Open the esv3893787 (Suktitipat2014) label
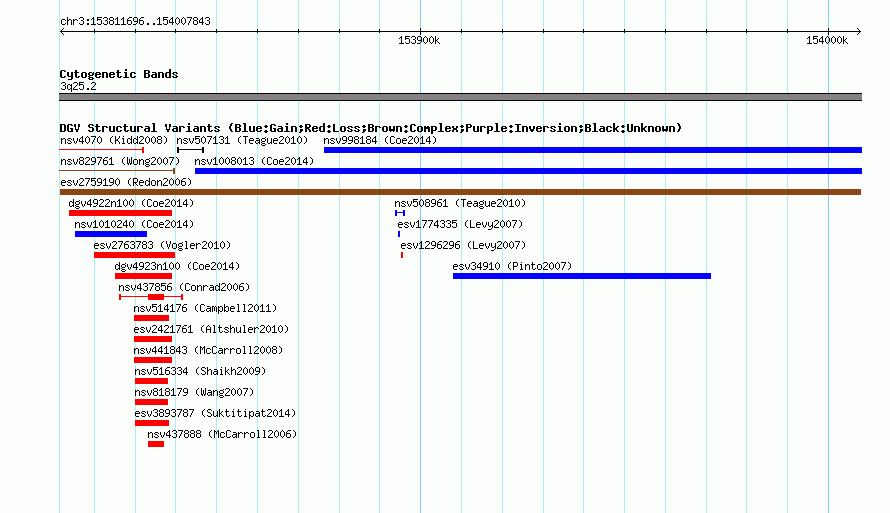This screenshot has width=890, height=513. (x=215, y=413)
